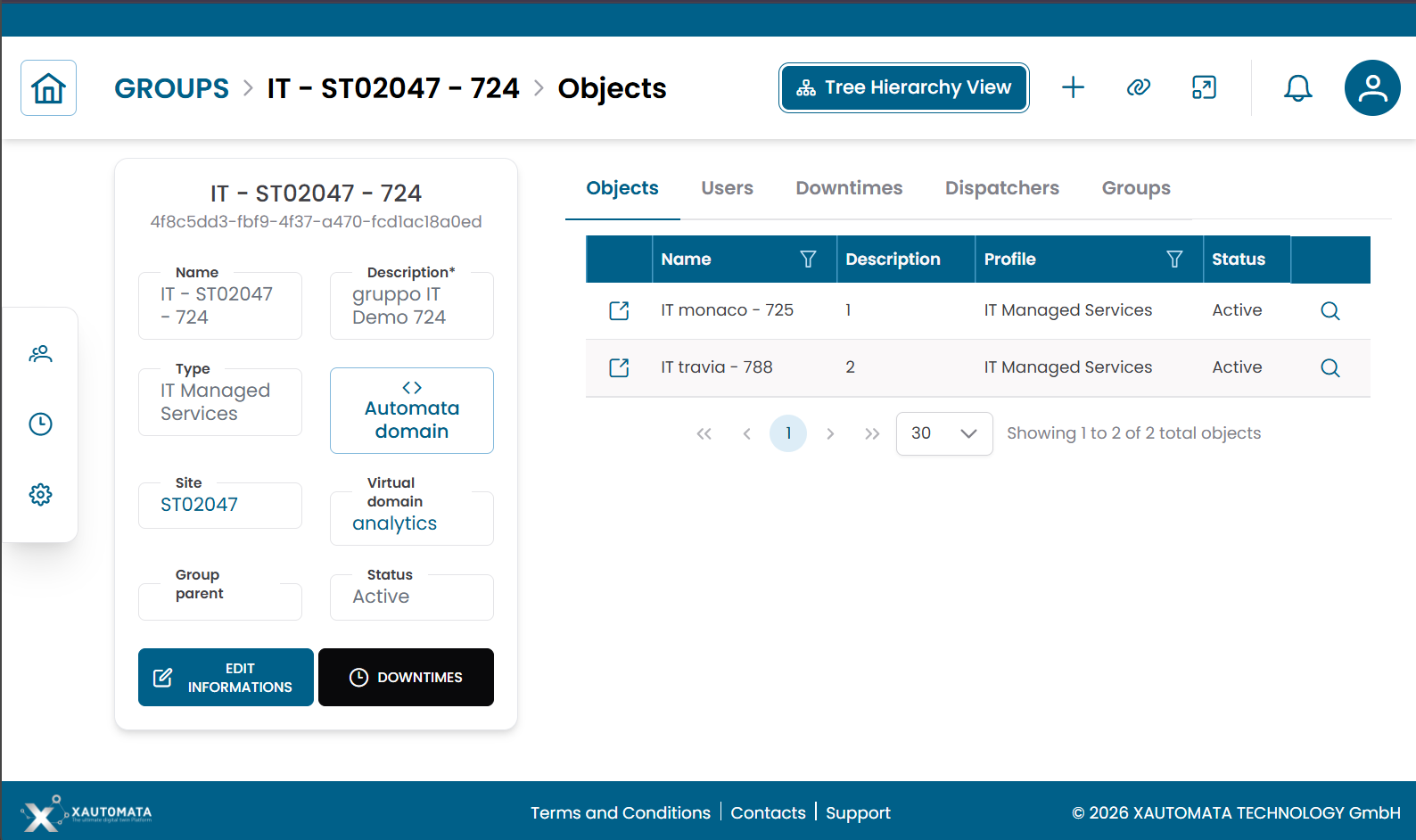Click the Edit Informations button
The image size is (1416, 840).
click(x=226, y=678)
